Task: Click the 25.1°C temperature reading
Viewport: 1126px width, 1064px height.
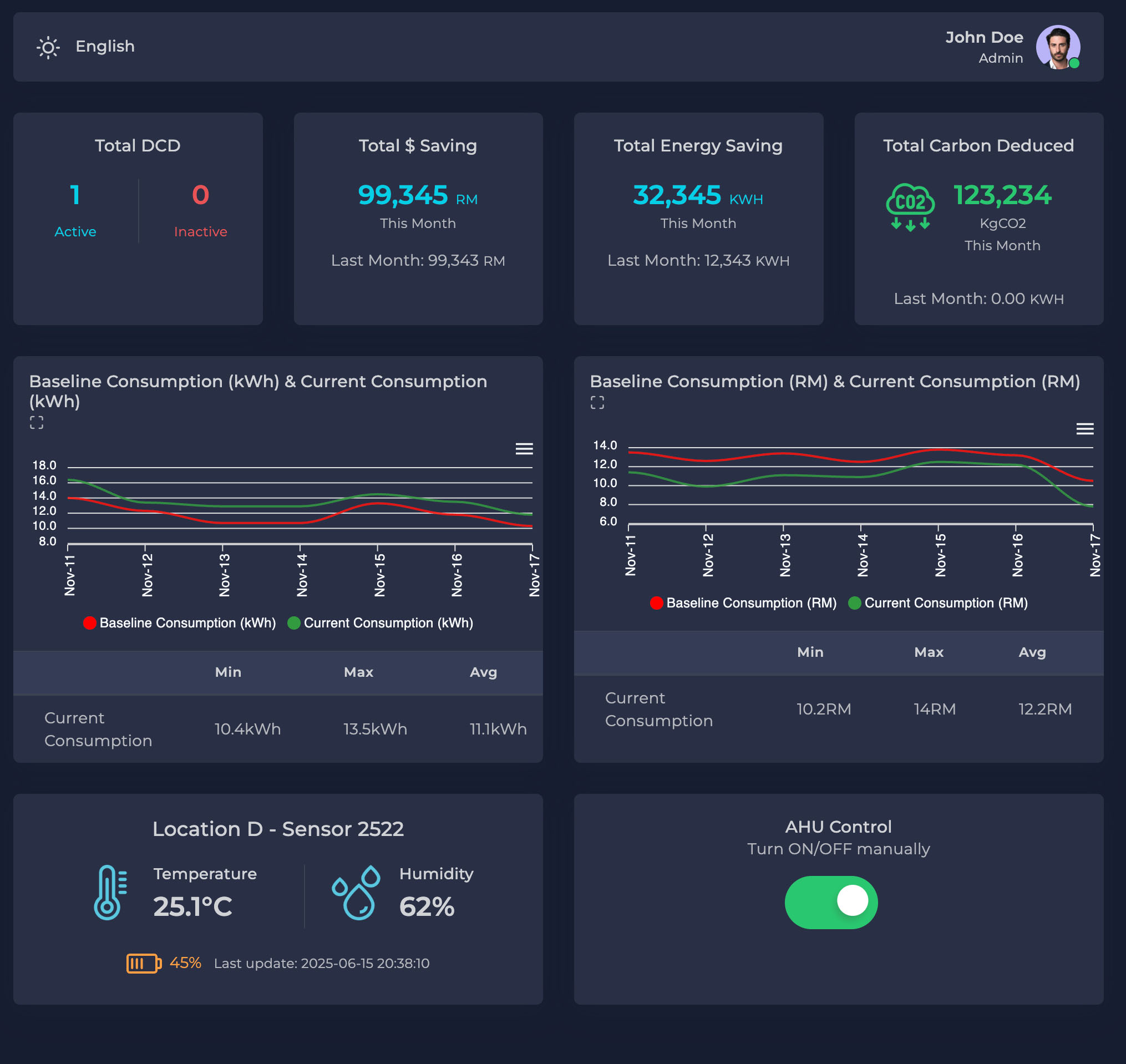Action: (x=193, y=906)
